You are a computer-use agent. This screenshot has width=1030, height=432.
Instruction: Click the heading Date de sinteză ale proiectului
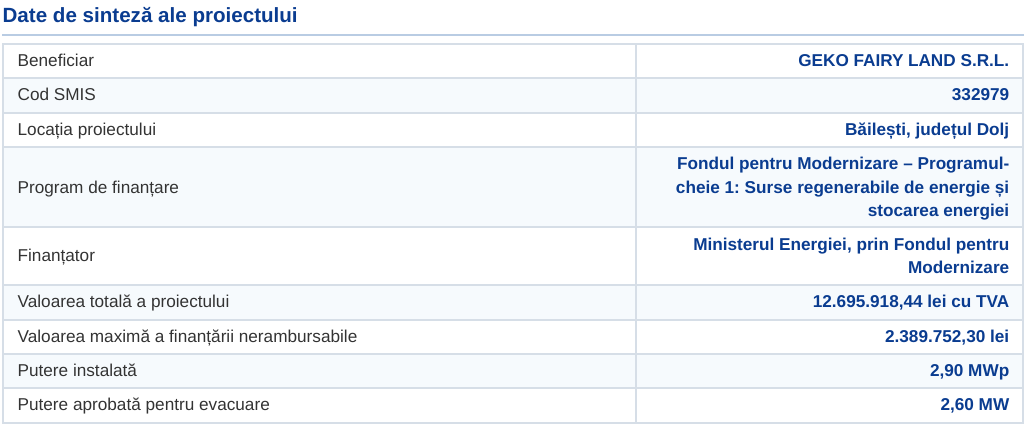click(150, 15)
